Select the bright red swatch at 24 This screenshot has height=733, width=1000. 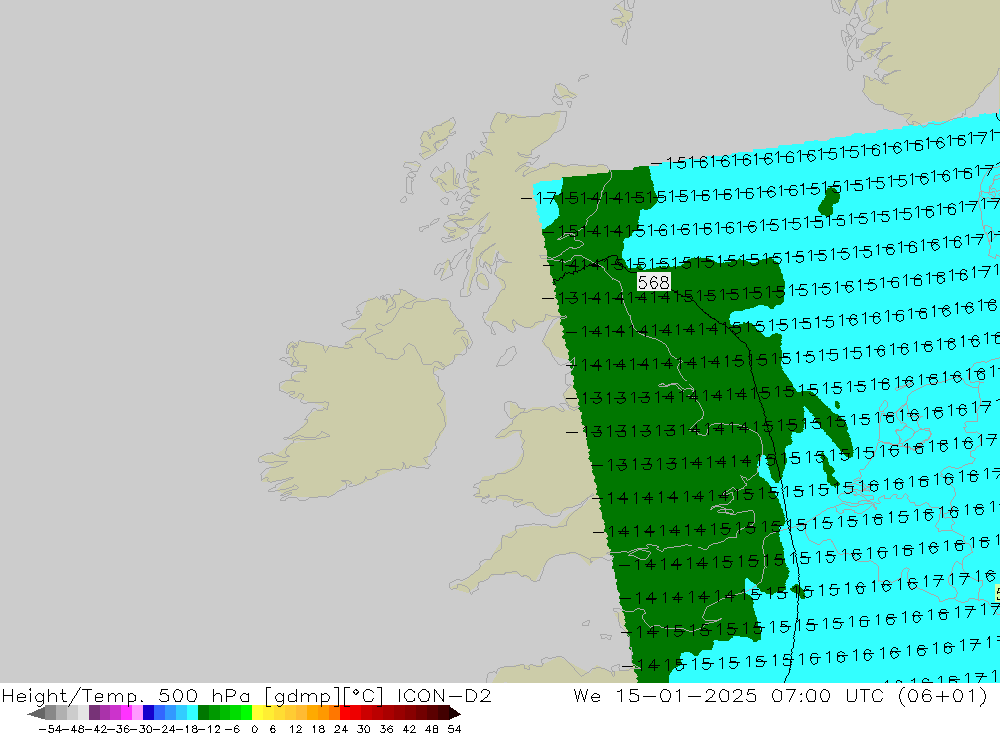[x=344, y=713]
